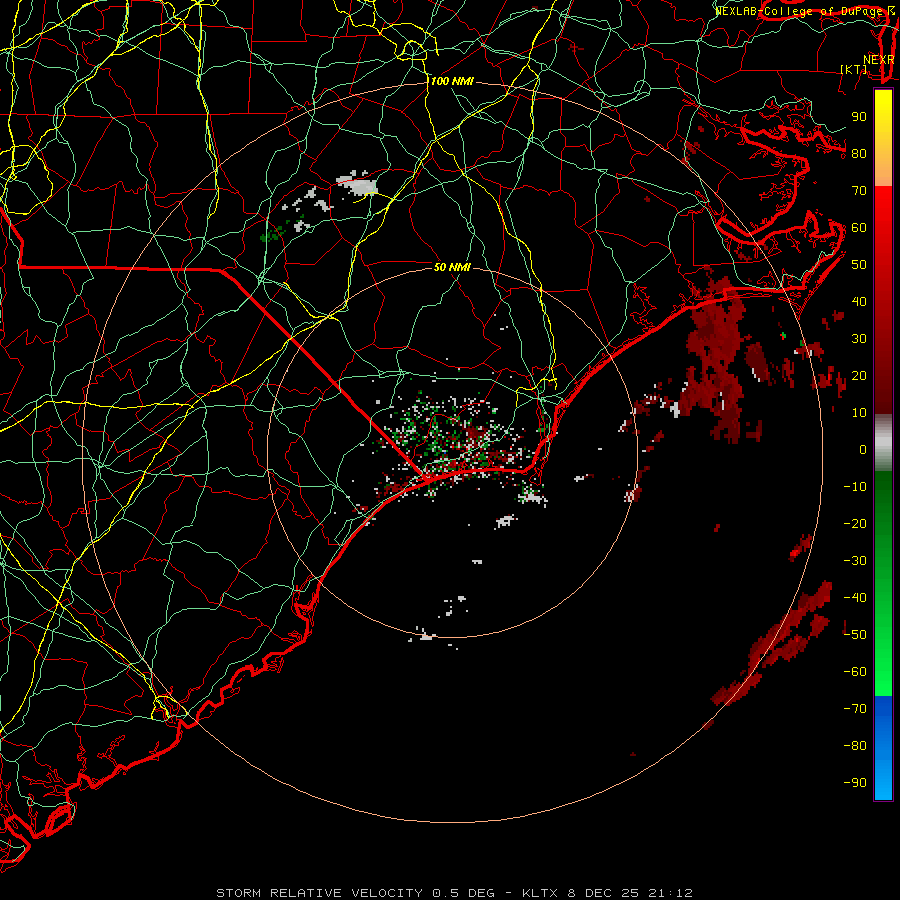Viewport: 900px width, 900px height.
Task: Click the 70 value on the velocity scale
Action: [x=859, y=191]
